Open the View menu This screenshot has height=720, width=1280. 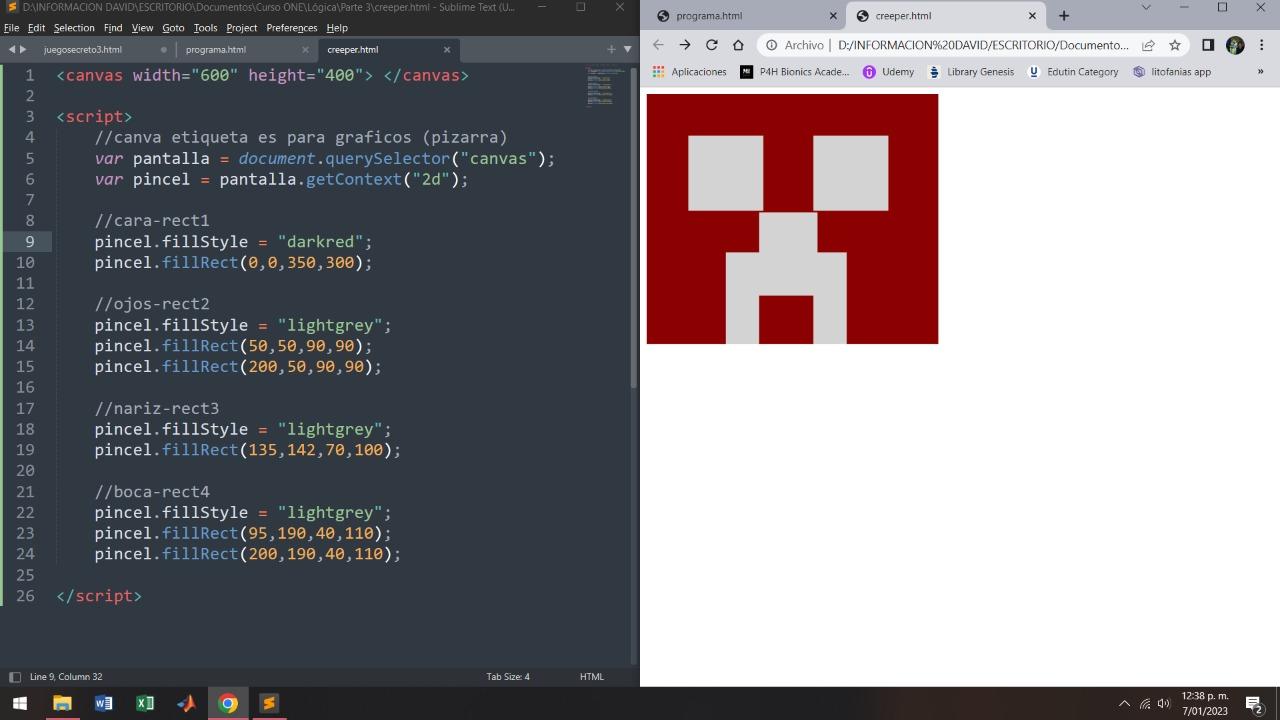(142, 28)
